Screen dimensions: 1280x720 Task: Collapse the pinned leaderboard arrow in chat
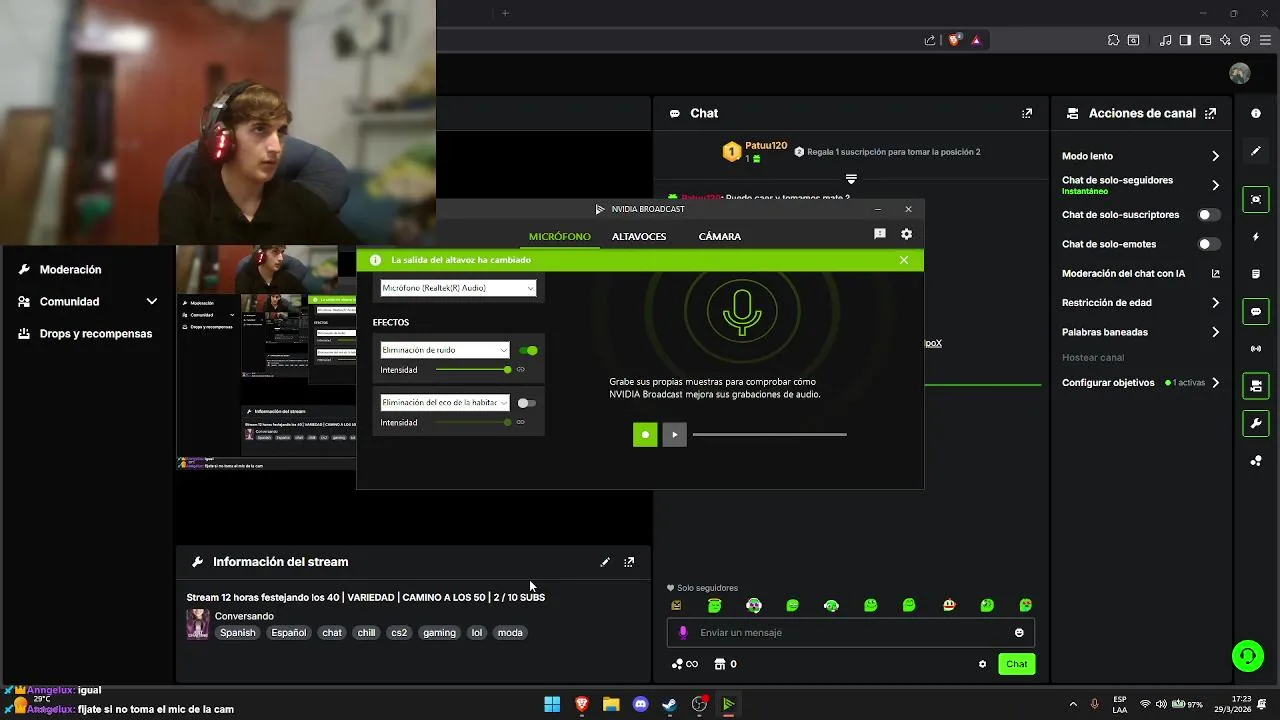851,179
